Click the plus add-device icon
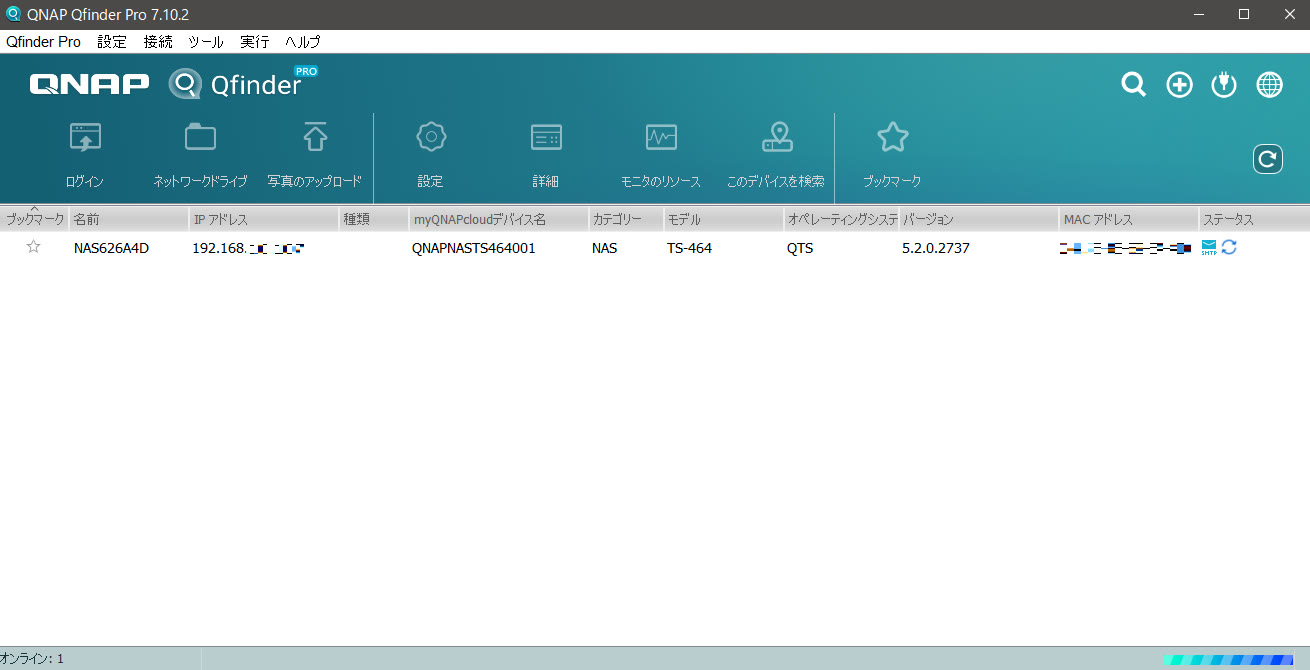The image size is (1310, 670). click(x=1180, y=85)
